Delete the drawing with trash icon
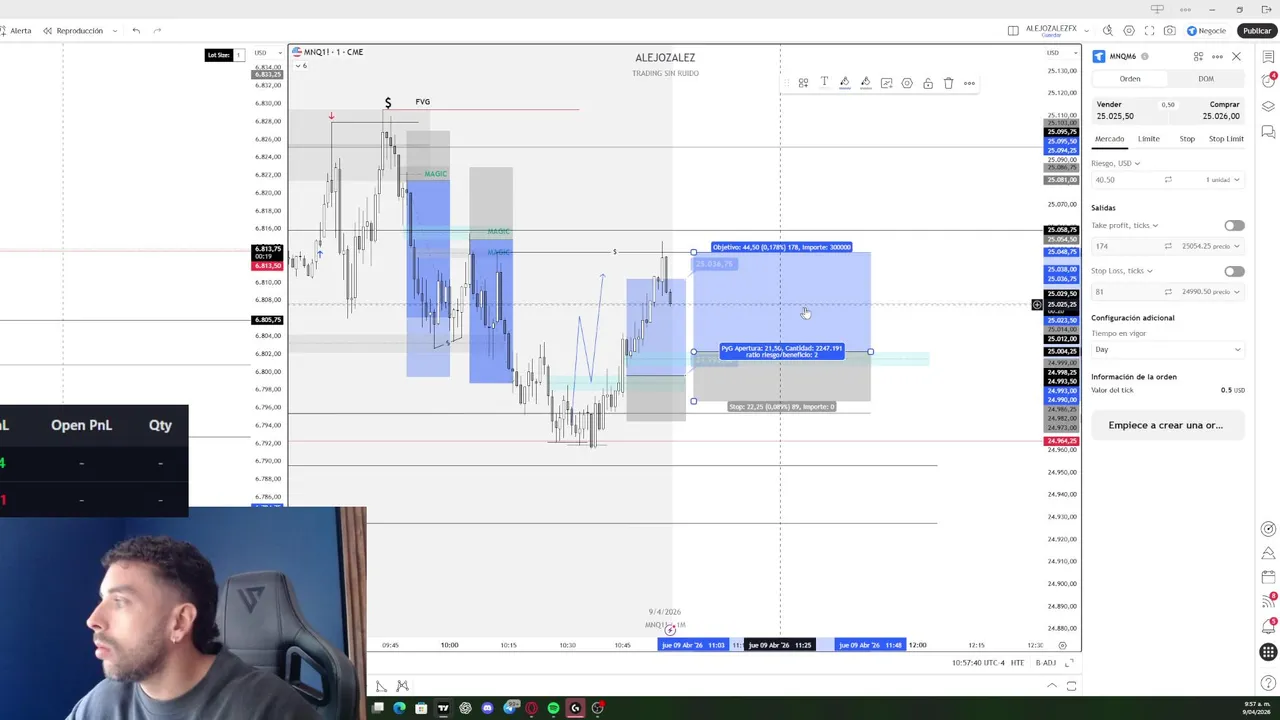Image resolution: width=1280 pixels, height=720 pixels. [x=949, y=83]
